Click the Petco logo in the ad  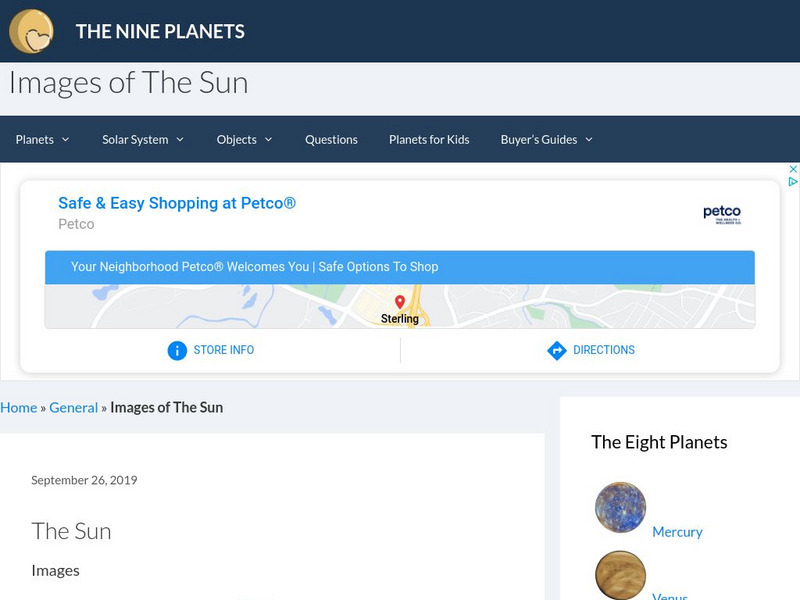[721, 214]
